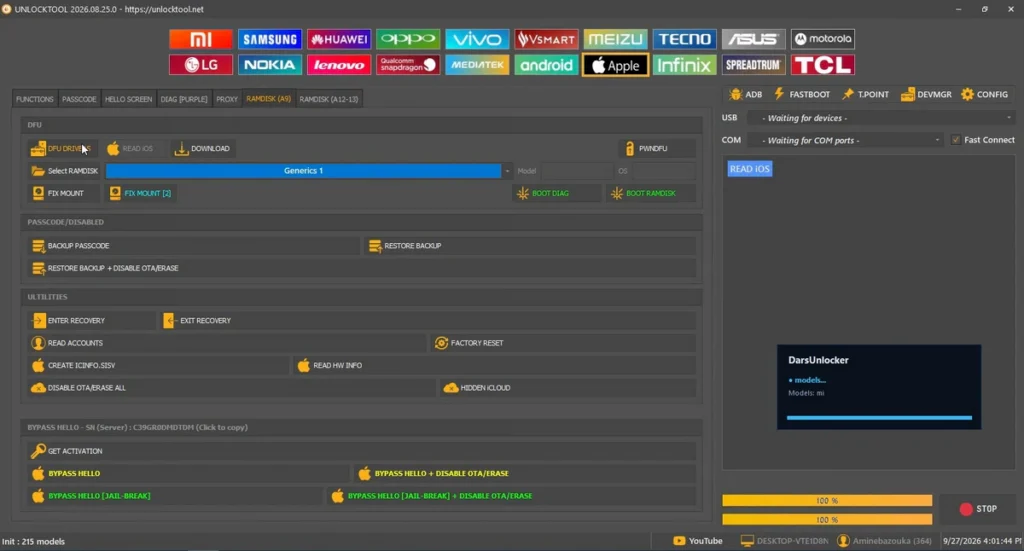1024x551 pixels.
Task: Open the Nokia brand section
Action: point(270,65)
